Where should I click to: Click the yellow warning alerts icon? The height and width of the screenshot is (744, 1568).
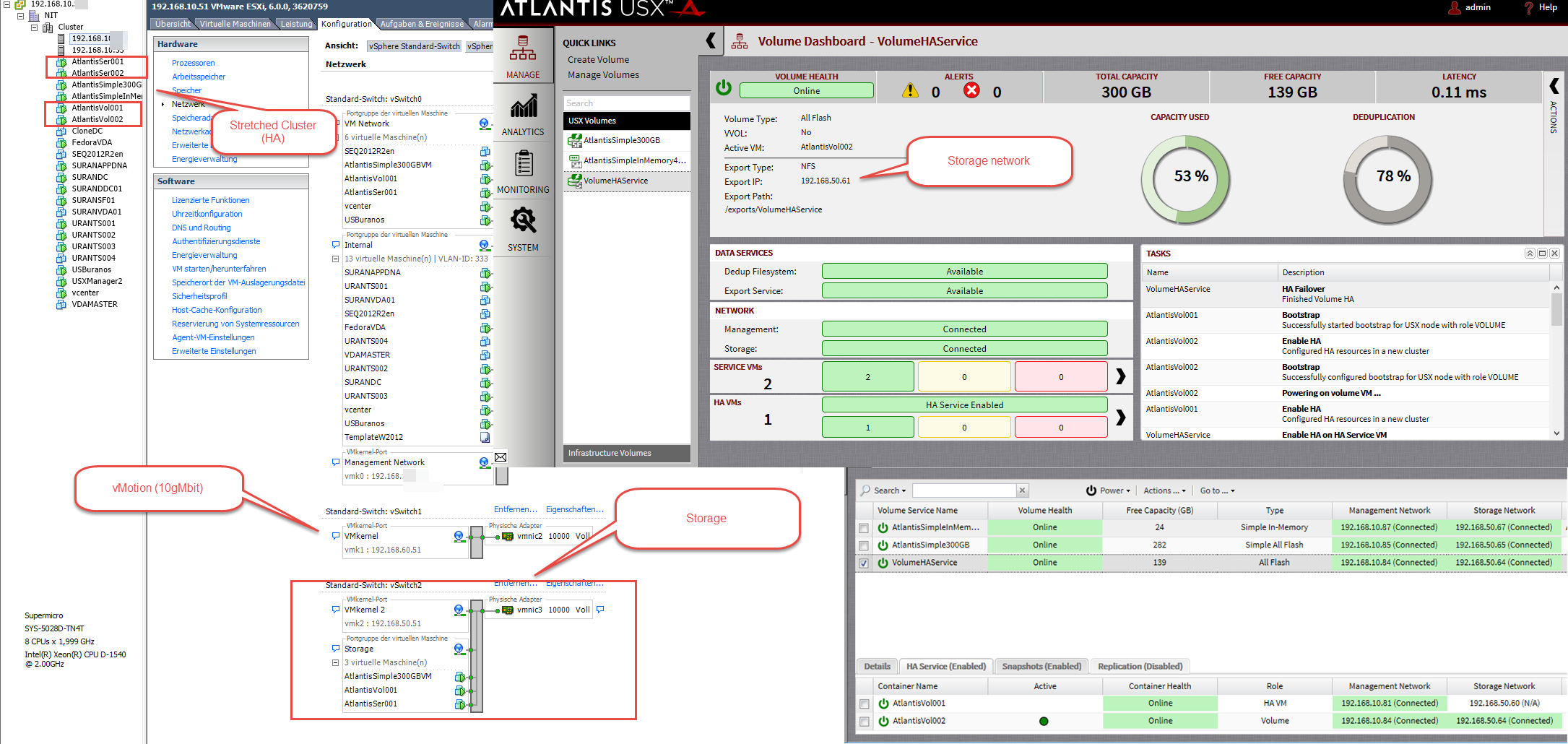[x=910, y=90]
